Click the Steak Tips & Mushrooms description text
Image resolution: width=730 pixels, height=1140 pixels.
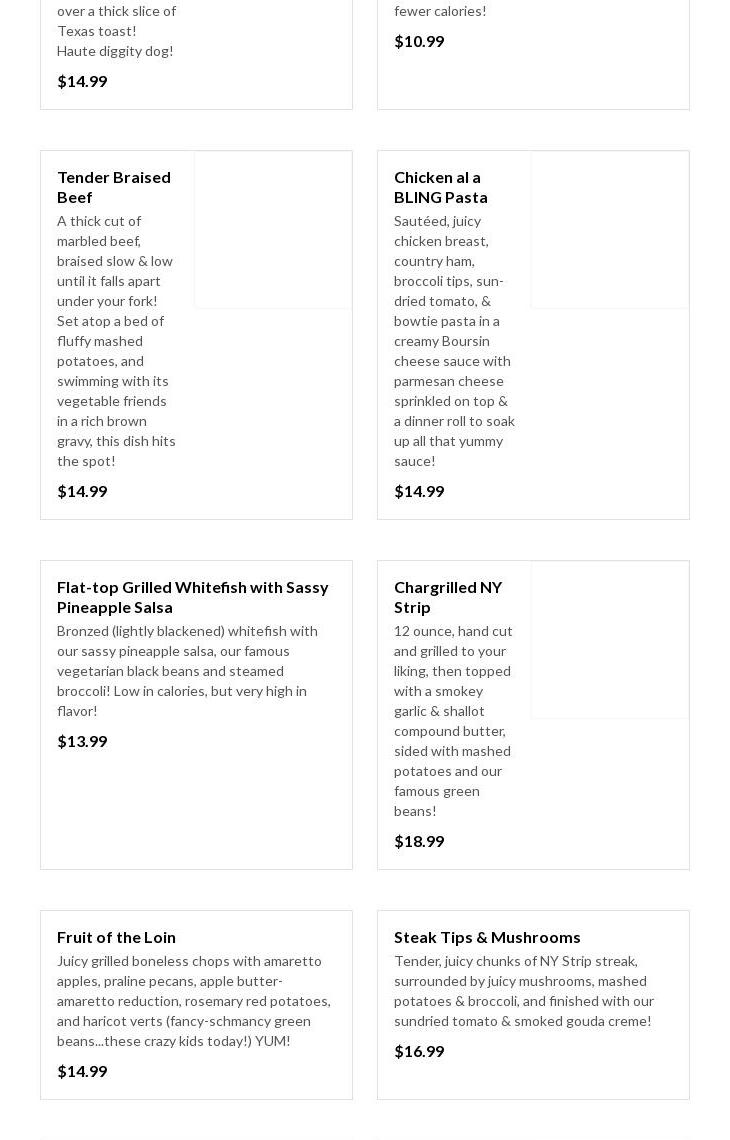tap(523, 990)
